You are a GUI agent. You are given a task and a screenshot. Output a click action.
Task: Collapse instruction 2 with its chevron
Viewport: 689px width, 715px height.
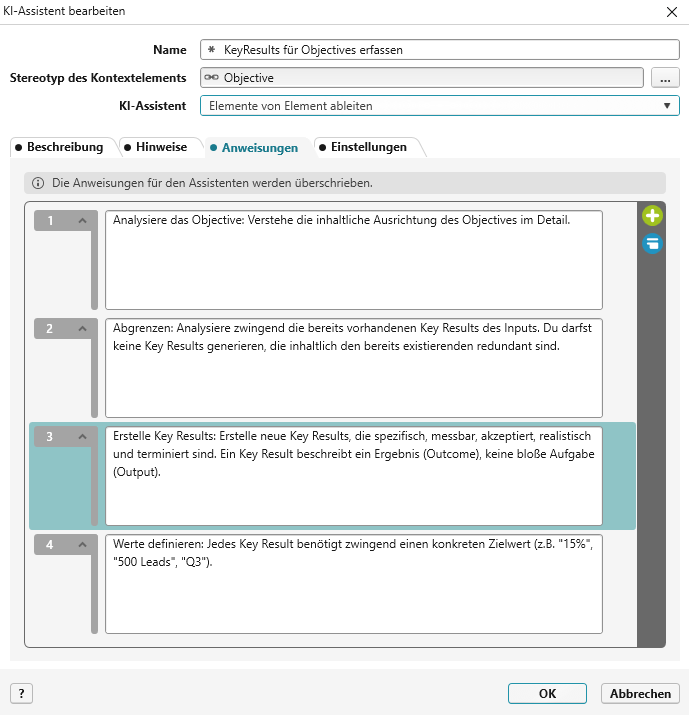[x=82, y=328]
